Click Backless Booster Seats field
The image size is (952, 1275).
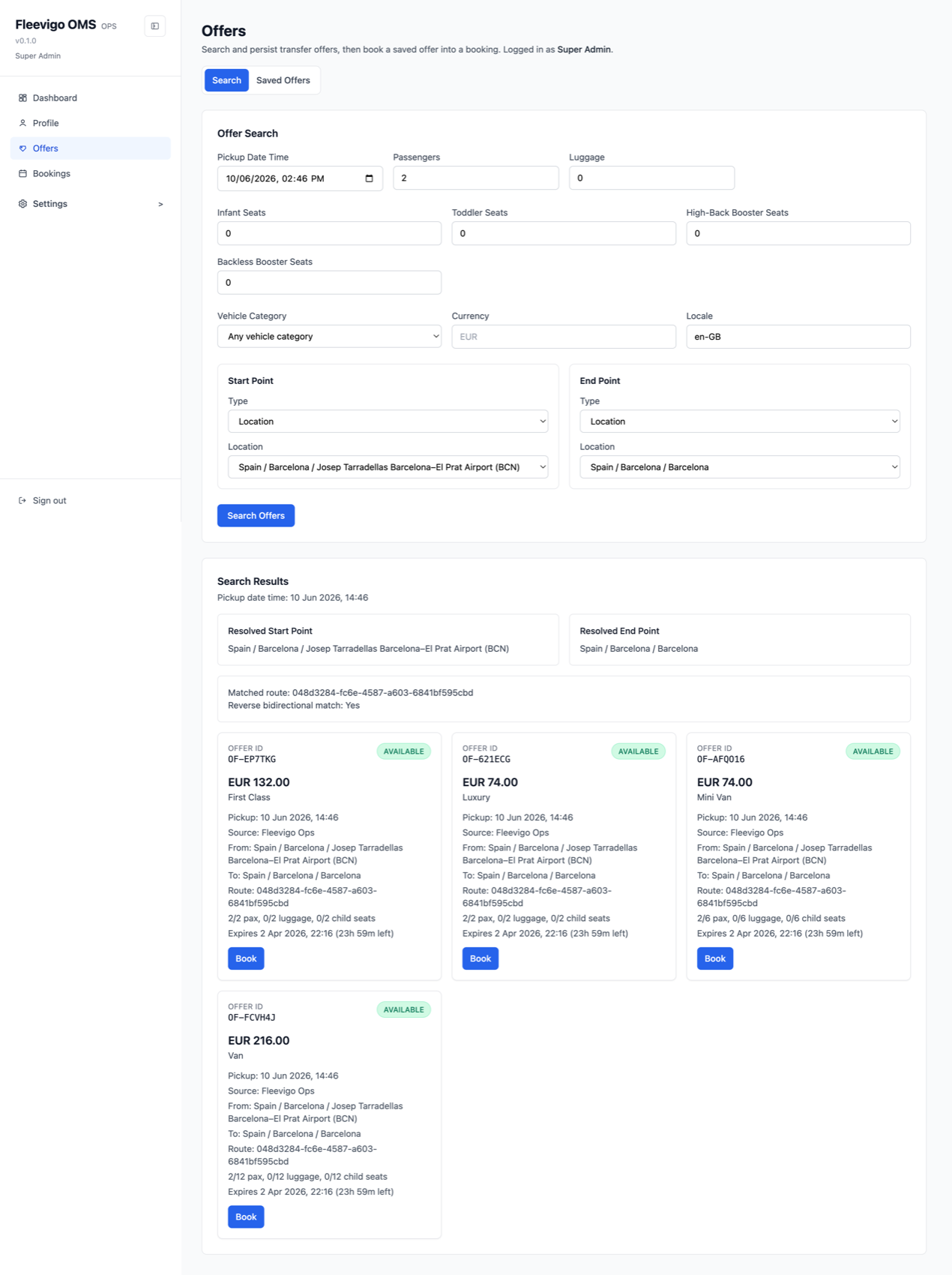coord(329,283)
